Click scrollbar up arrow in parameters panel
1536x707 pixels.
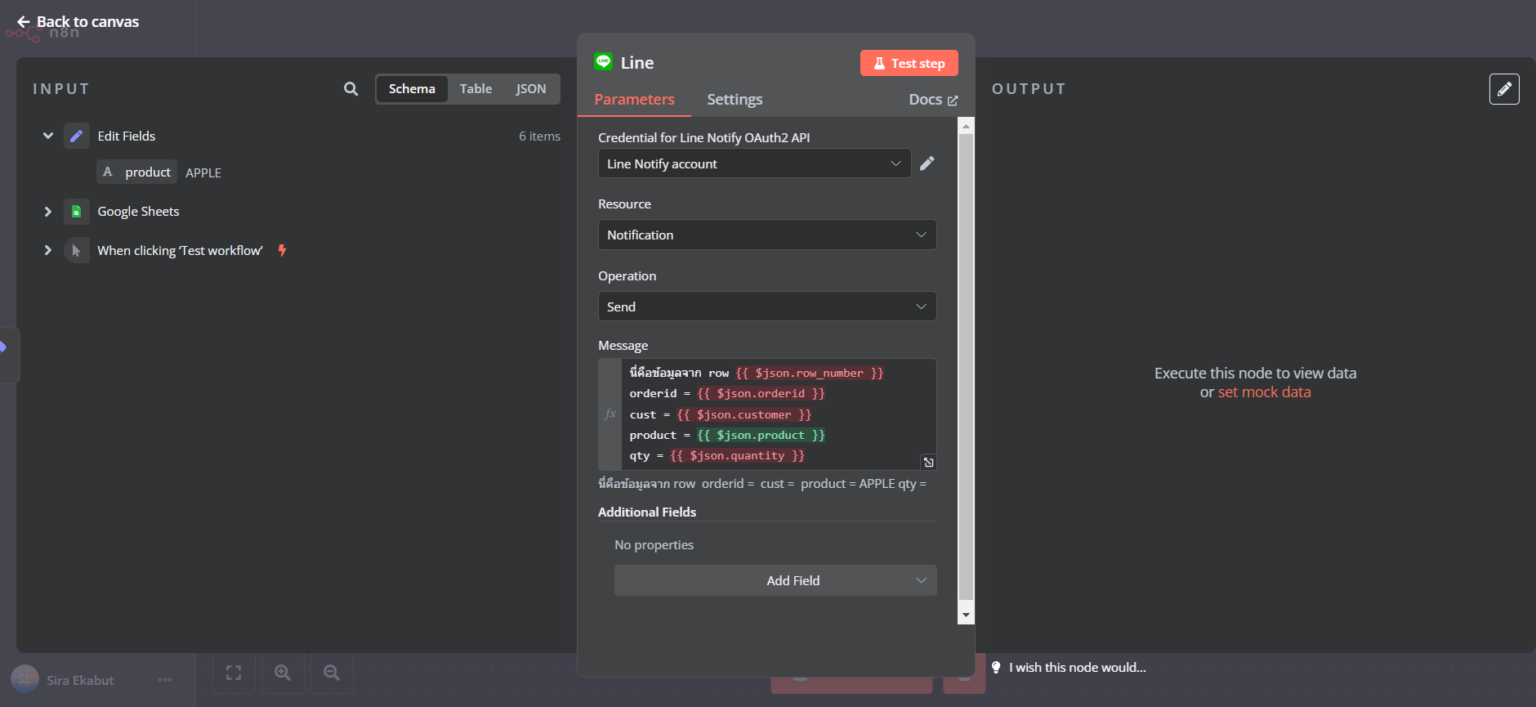966,125
